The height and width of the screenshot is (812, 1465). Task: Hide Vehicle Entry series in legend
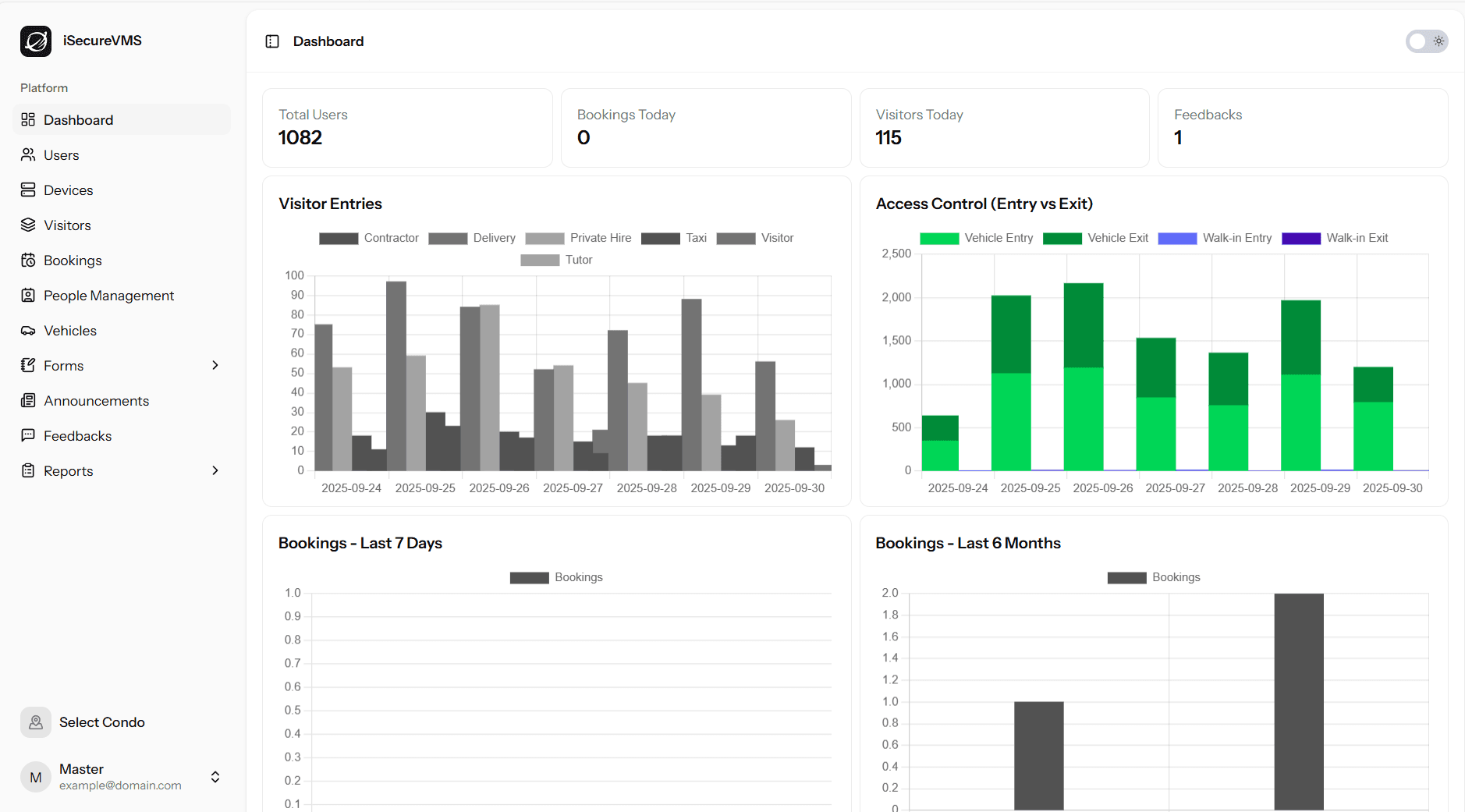point(976,238)
